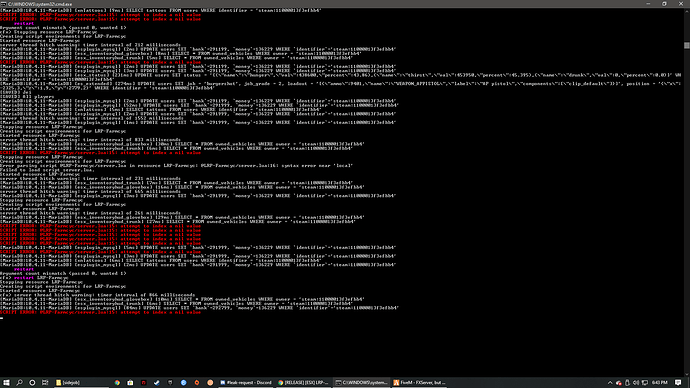Open the Windows Start menu
This screenshot has width=690, height=388.
coord(6,383)
